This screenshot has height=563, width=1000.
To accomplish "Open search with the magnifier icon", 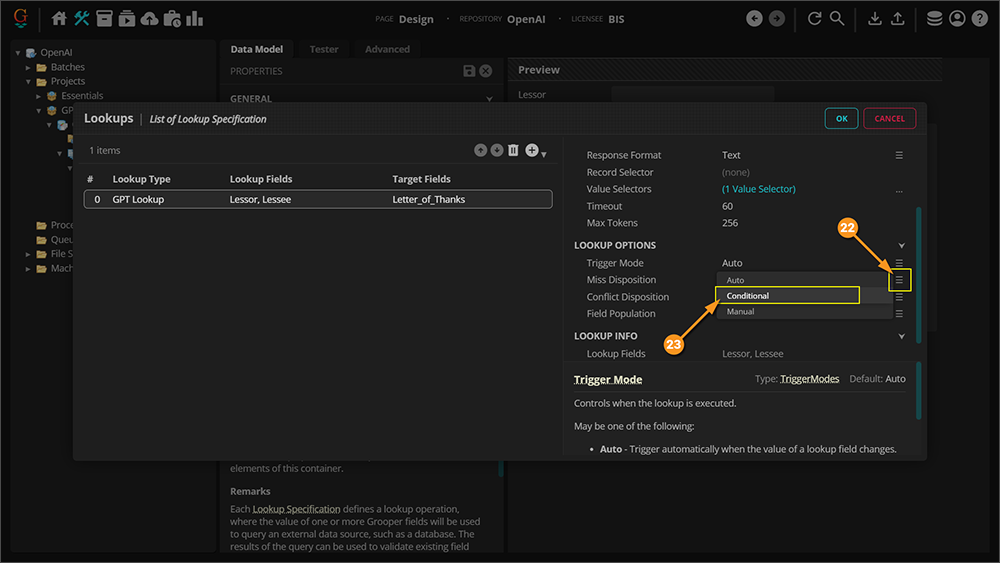I will click(837, 18).
